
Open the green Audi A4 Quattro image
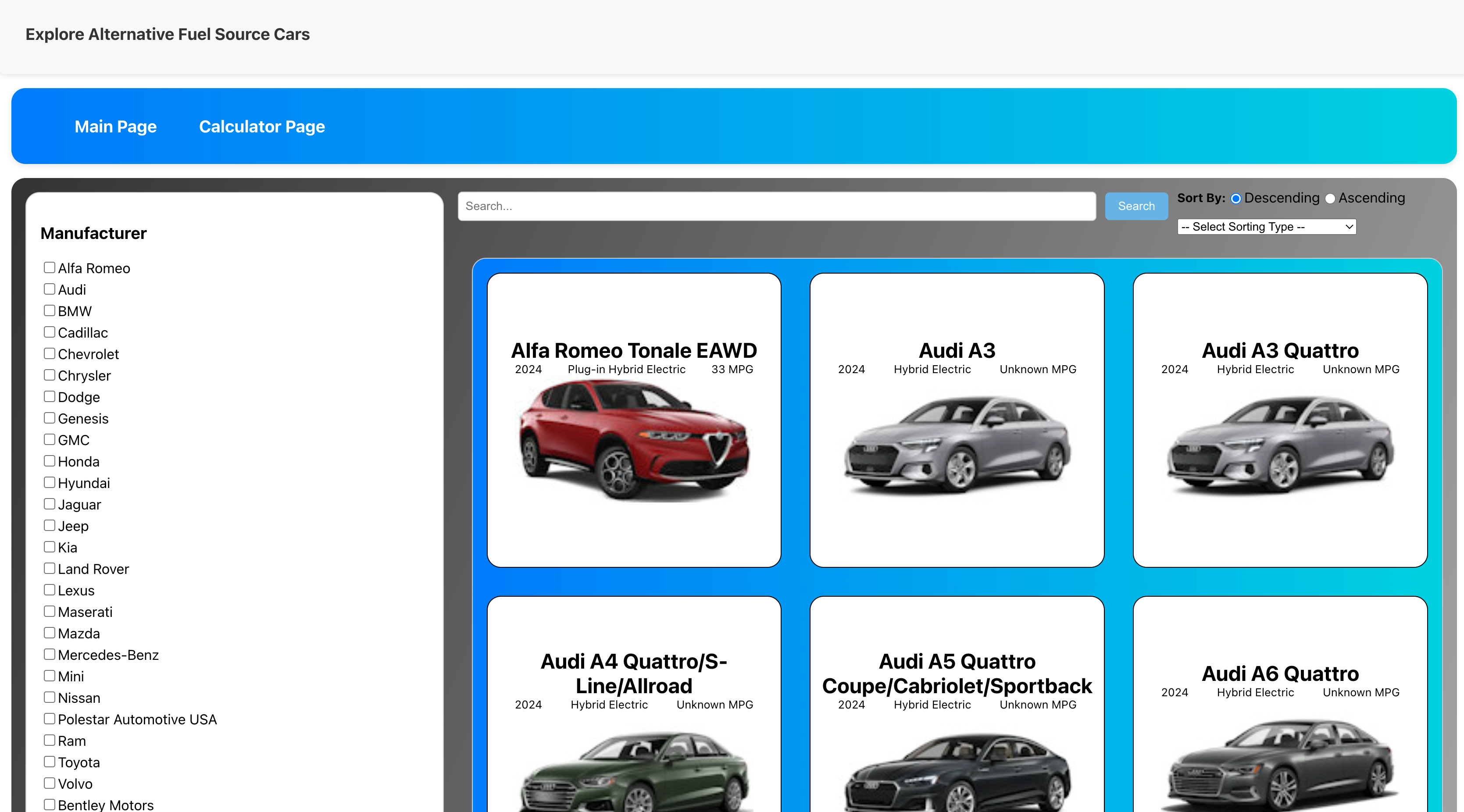[634, 771]
